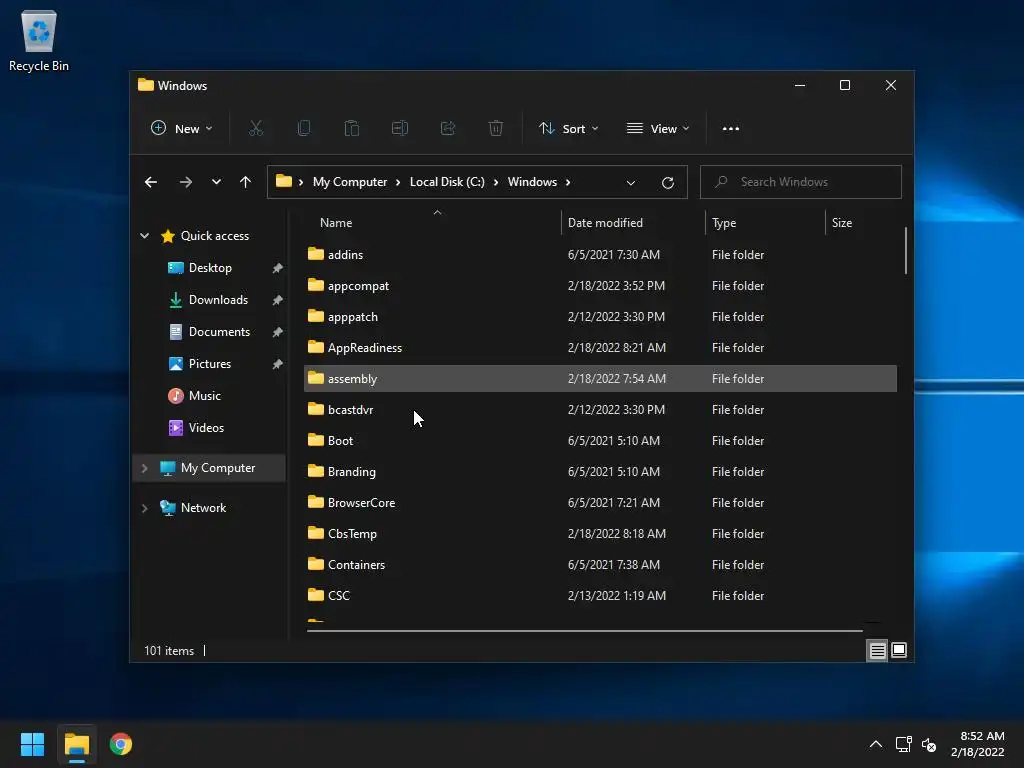
Task: Expand Network in navigation pane
Action: pos(144,508)
